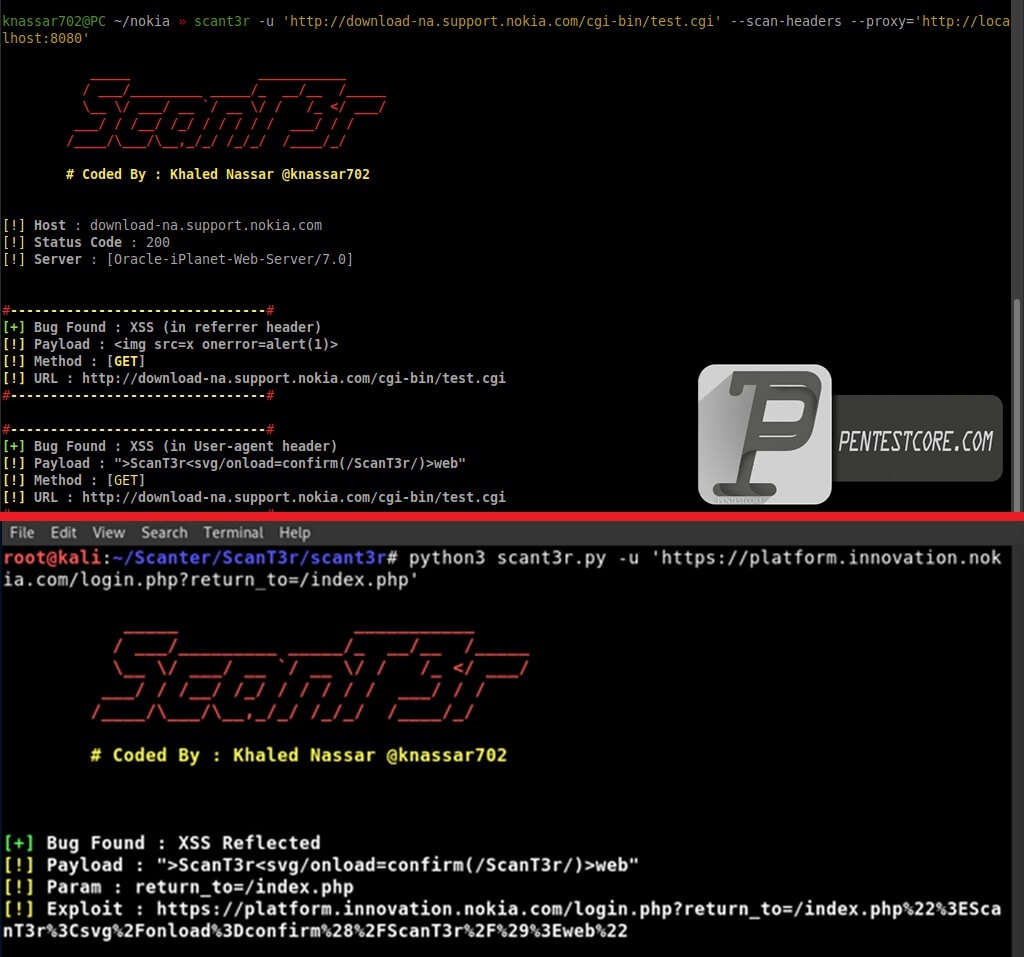
Task: Click the 'python3 scant3r.py' command text
Action: click(x=507, y=558)
